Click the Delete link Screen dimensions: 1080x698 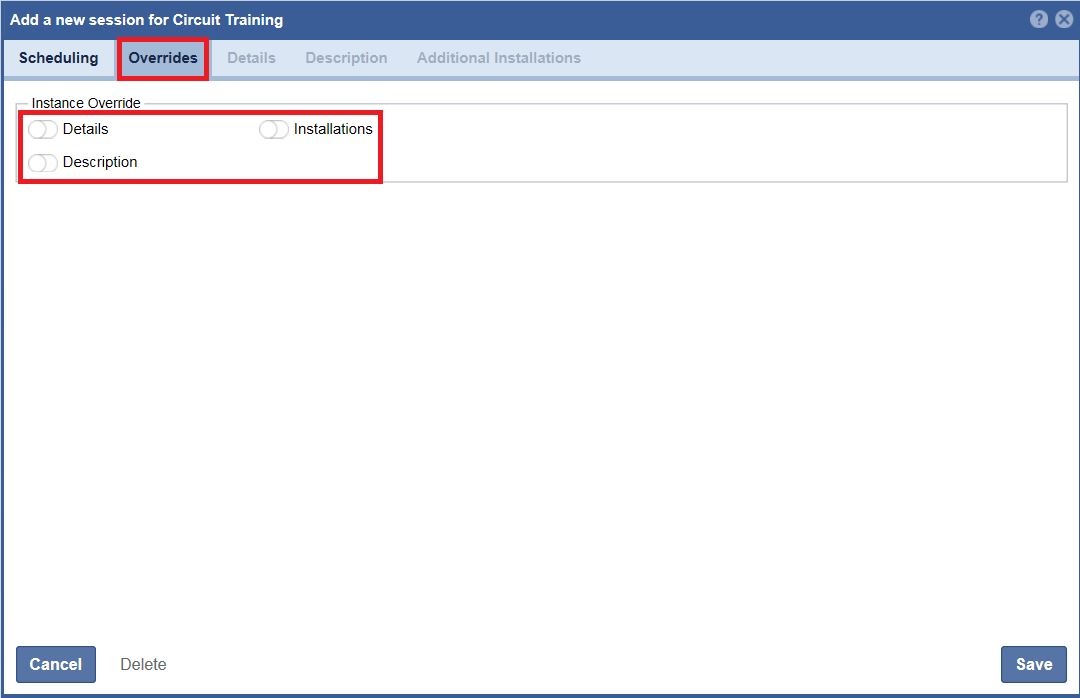pos(143,664)
